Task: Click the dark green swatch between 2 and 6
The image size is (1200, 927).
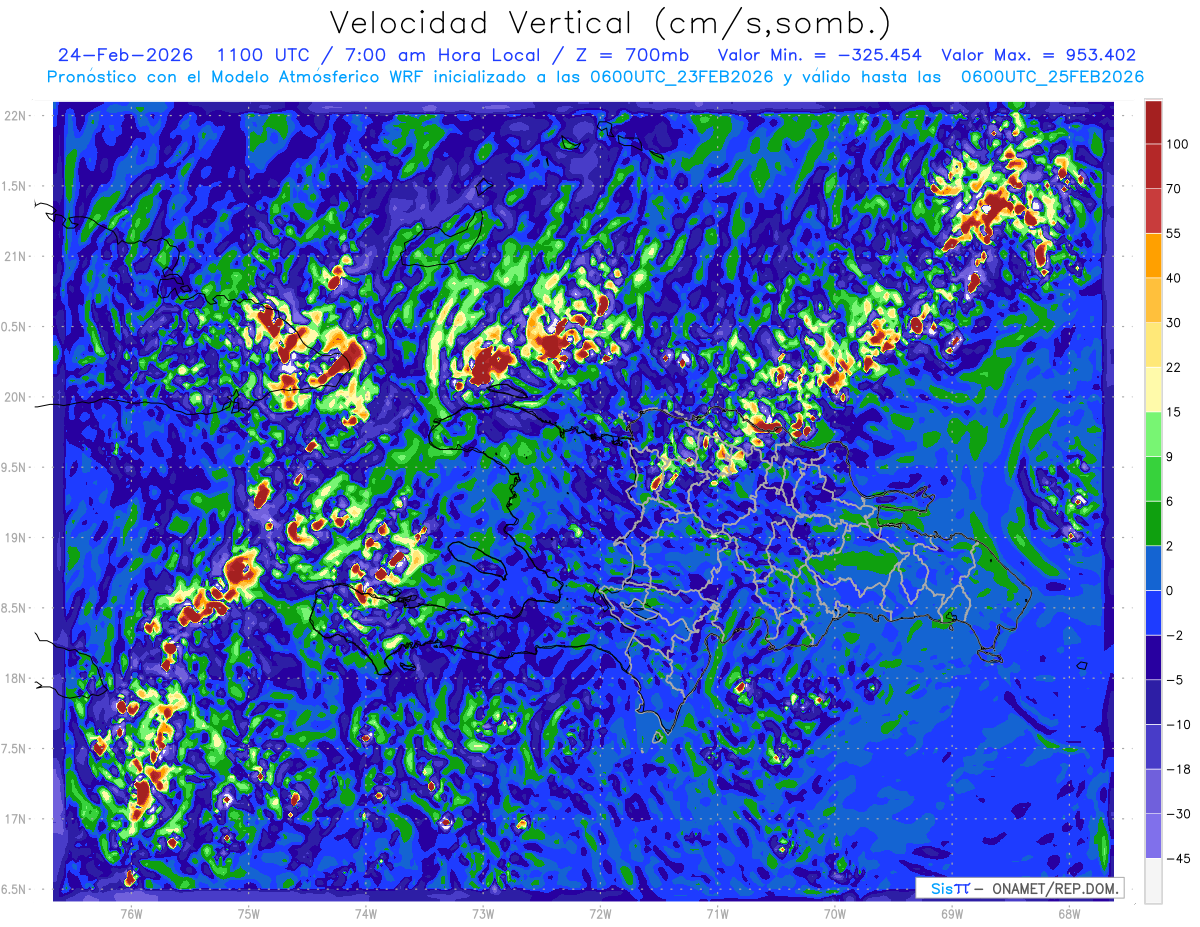Action: (x=1153, y=524)
